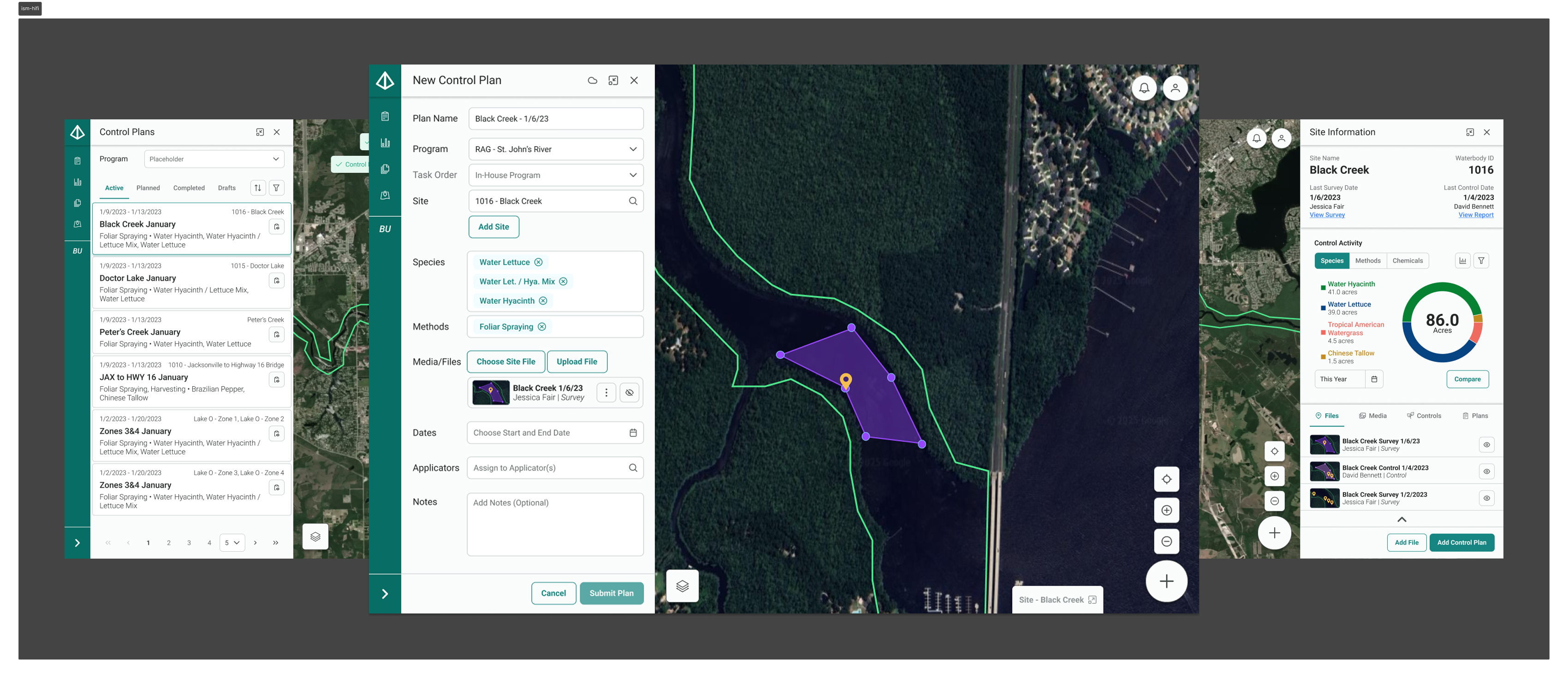Toggle visibility of Black Creek Survey 1/6/23
Image resolution: width=1568 pixels, height=678 pixels.
1486,445
